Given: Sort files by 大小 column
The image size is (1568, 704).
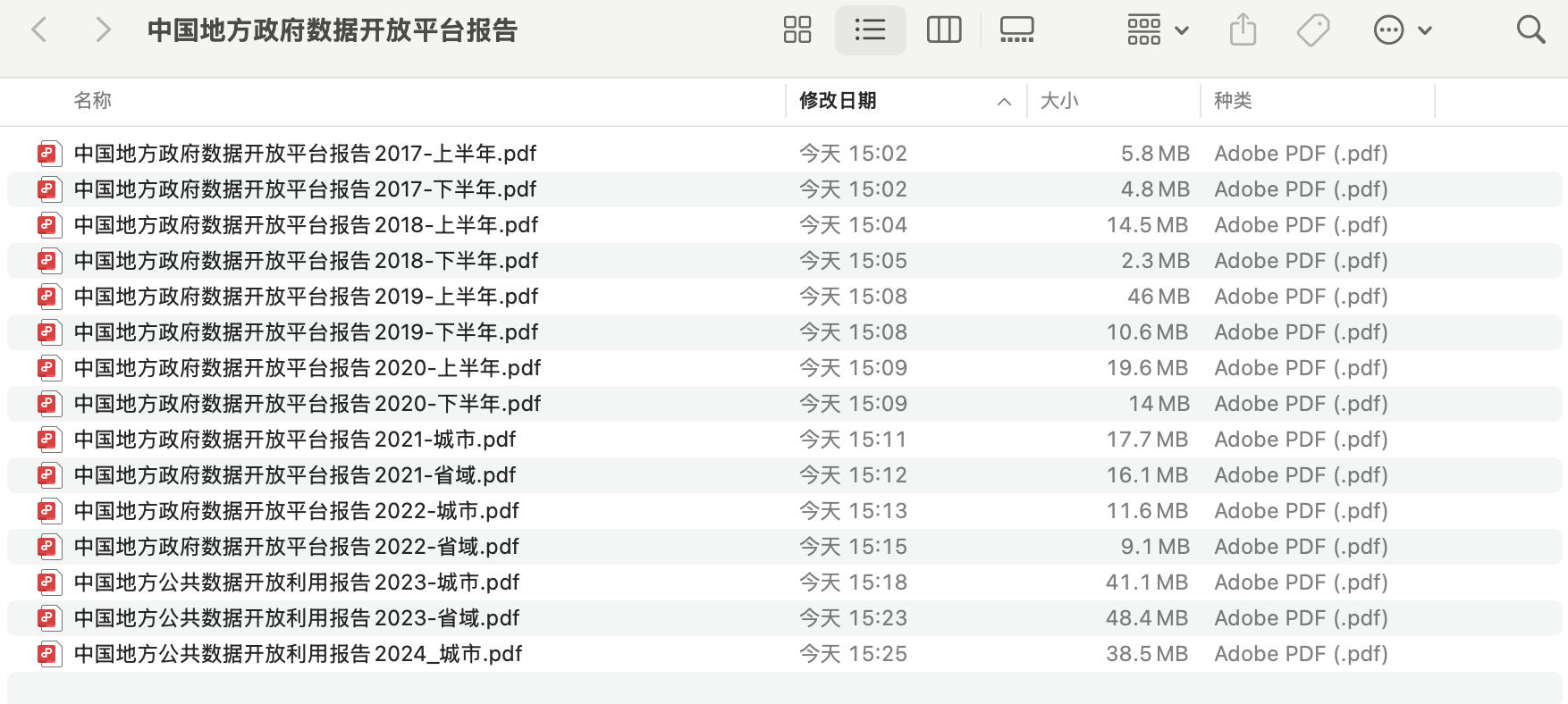Looking at the screenshot, I should coord(1059,101).
